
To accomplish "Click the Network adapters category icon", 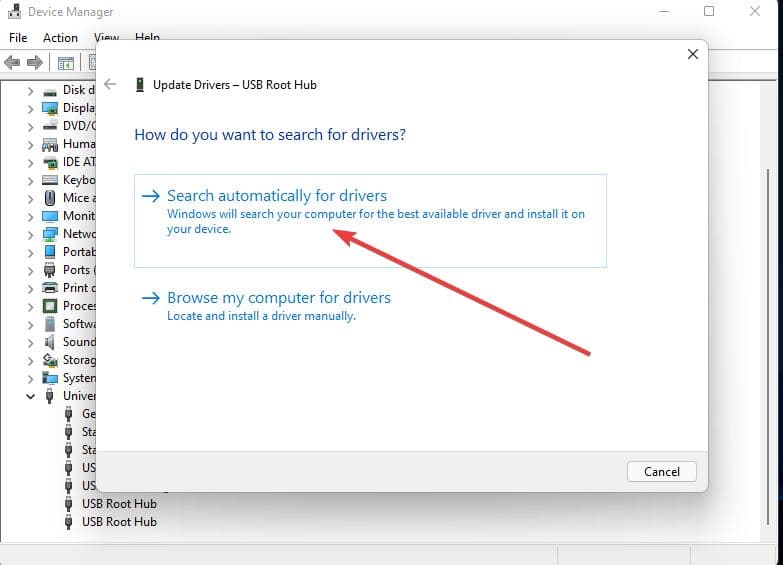I will pos(50,234).
